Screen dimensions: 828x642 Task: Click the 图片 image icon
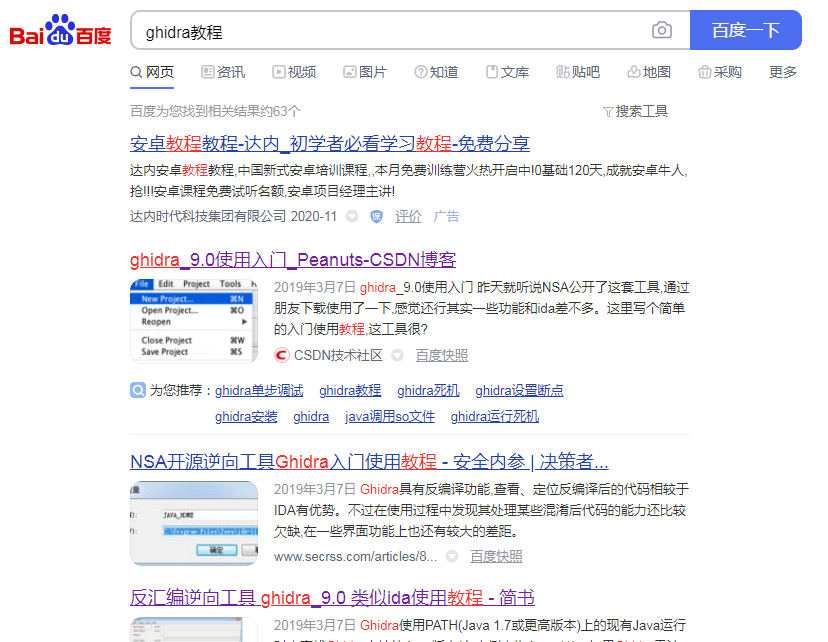pos(350,72)
